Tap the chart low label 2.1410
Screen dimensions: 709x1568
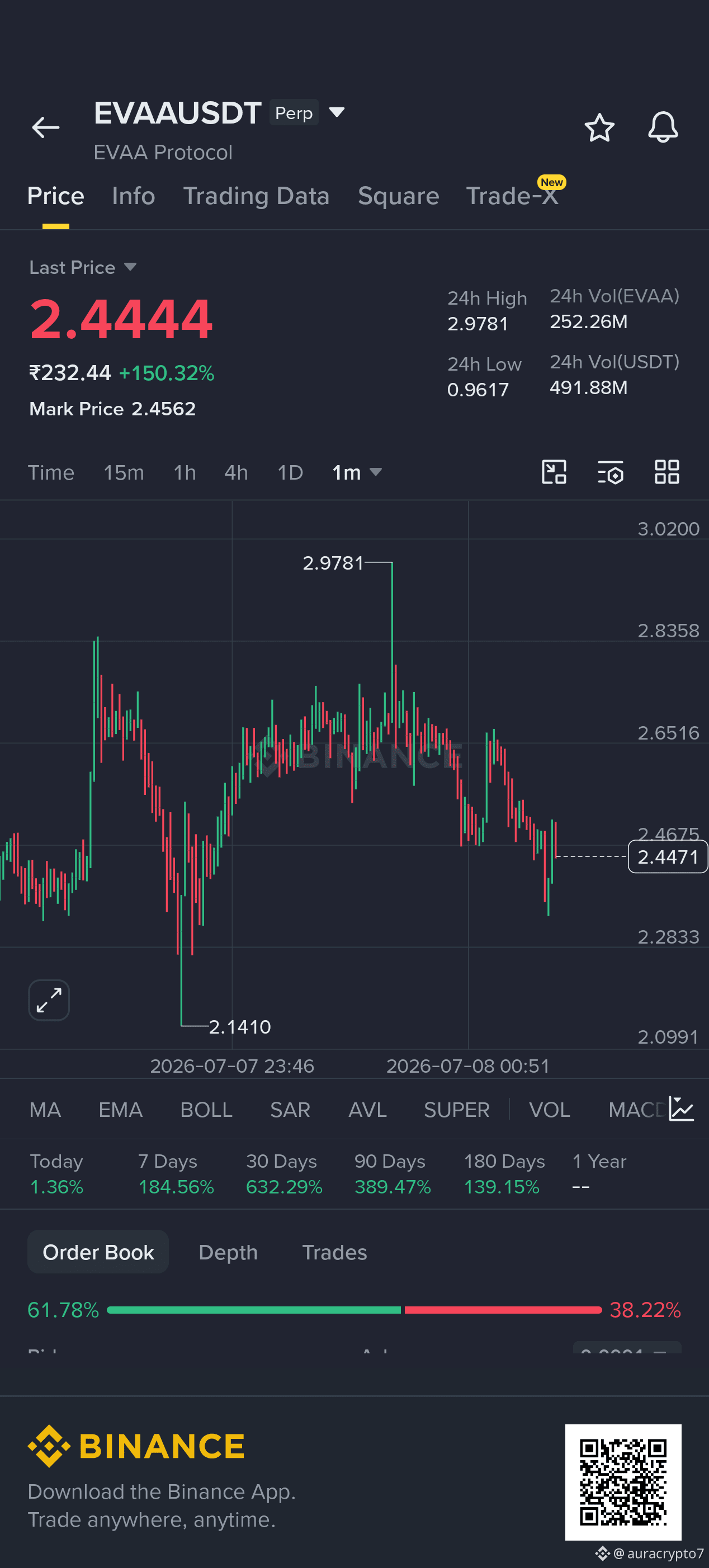[240, 1027]
